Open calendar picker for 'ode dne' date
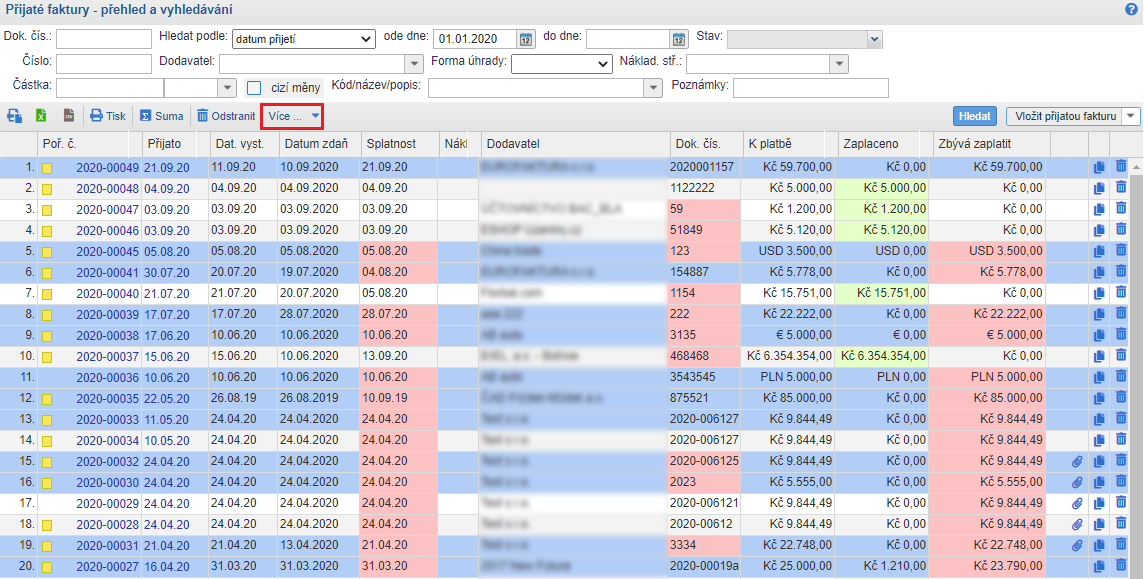 click(x=526, y=40)
